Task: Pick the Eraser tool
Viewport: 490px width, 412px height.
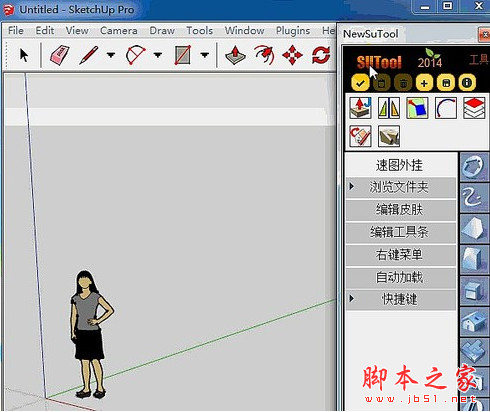Action: coord(60,55)
